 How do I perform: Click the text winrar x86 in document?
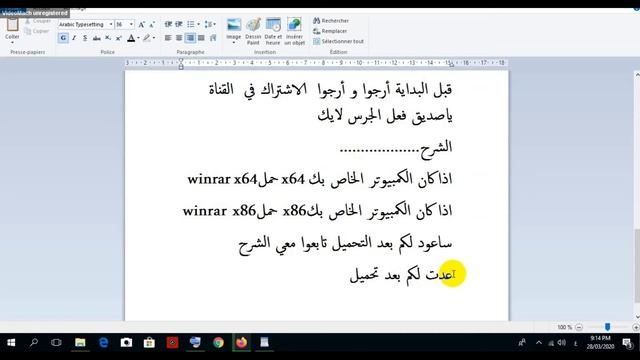tap(219, 211)
